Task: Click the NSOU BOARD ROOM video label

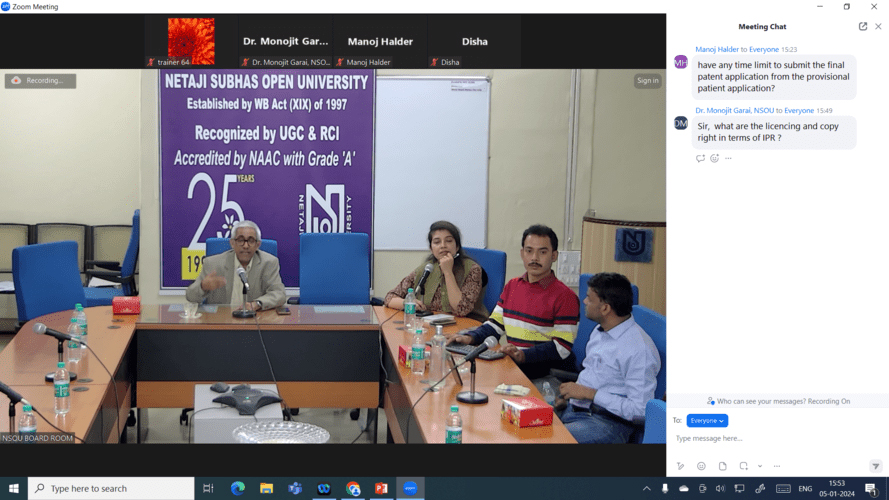Action: coord(37,438)
